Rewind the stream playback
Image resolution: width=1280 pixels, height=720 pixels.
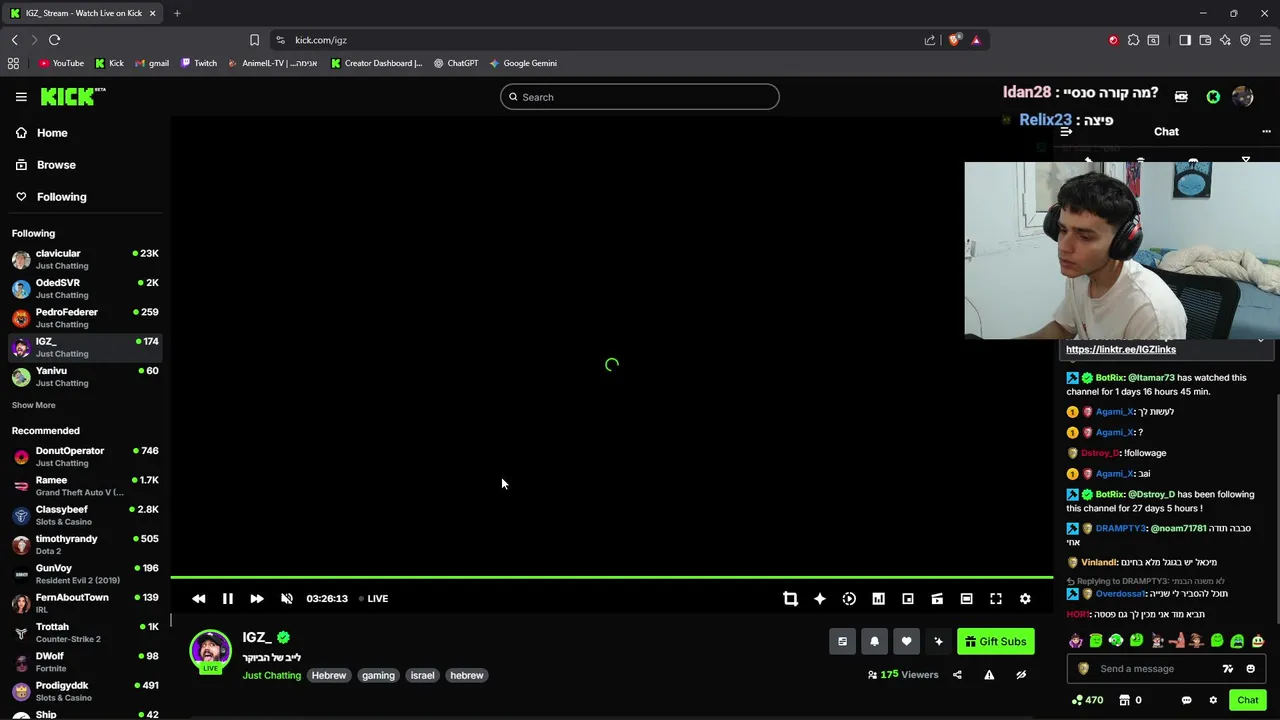tap(199, 598)
